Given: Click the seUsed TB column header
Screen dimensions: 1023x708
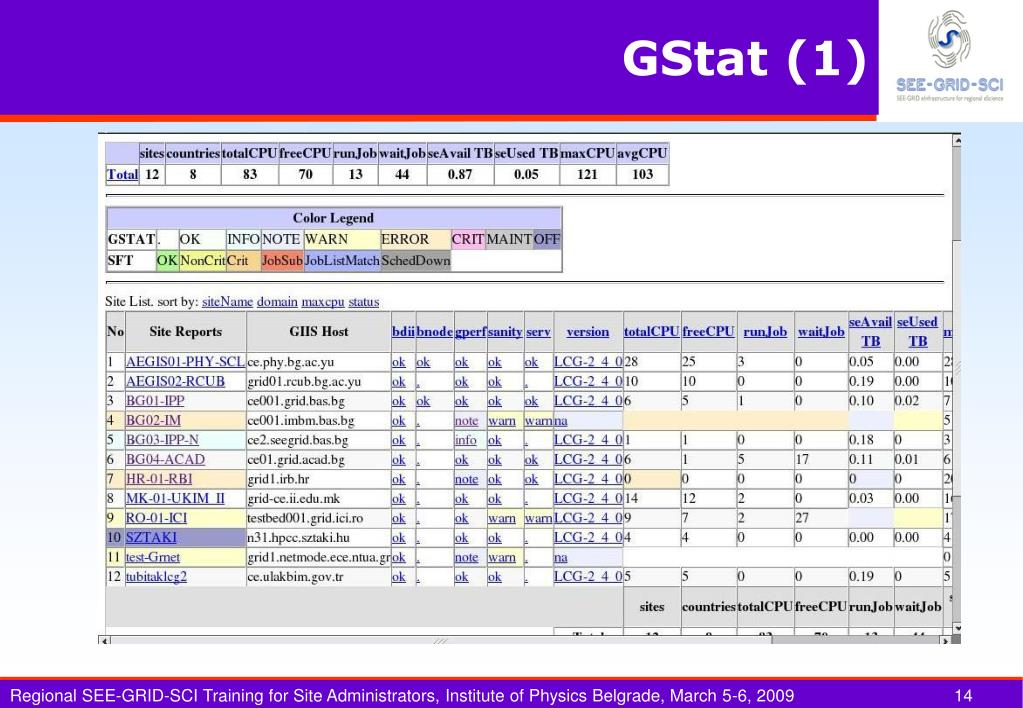Looking at the screenshot, I should (x=917, y=331).
